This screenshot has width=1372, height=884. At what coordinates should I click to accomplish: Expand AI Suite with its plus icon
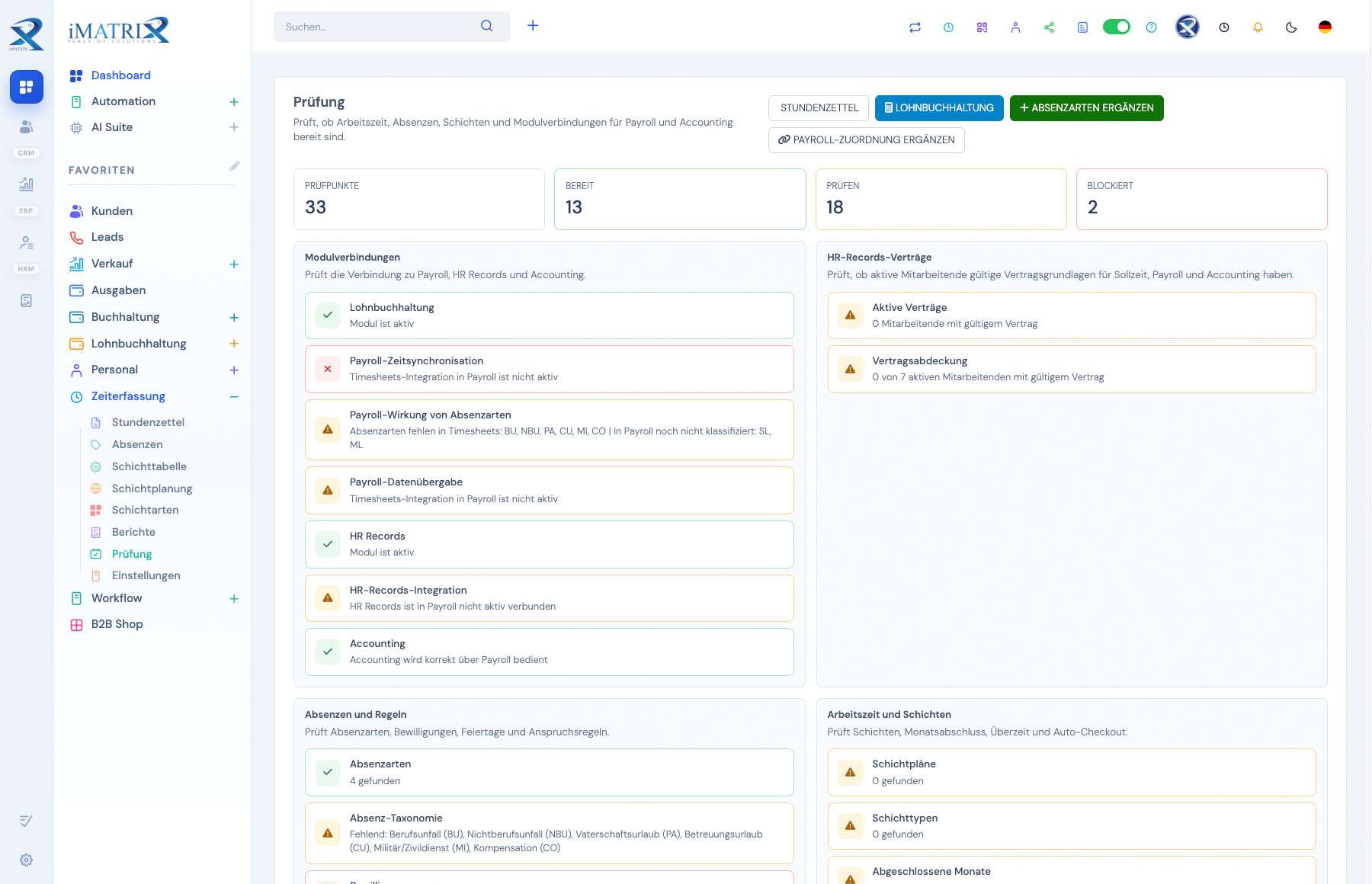coord(234,127)
